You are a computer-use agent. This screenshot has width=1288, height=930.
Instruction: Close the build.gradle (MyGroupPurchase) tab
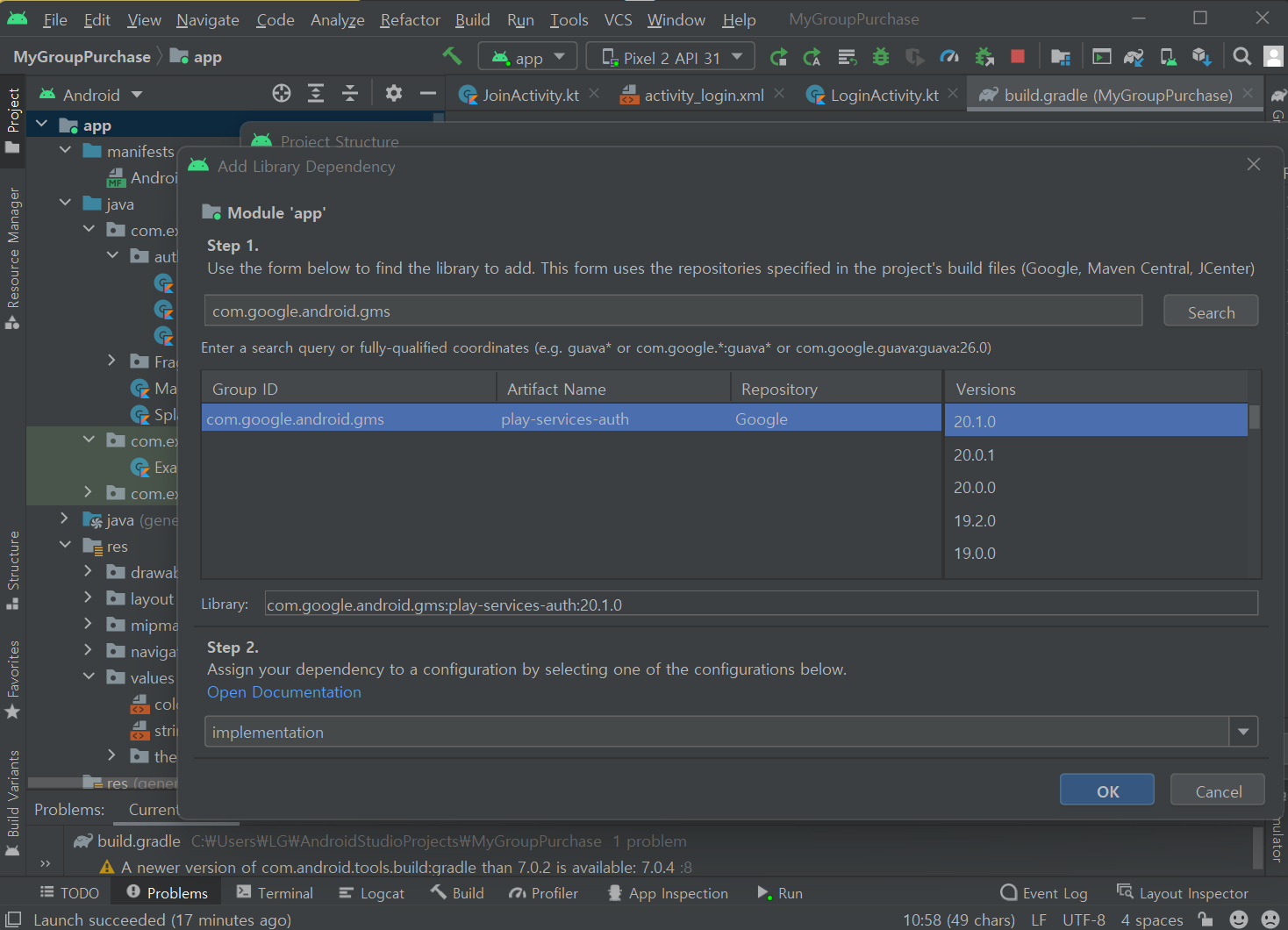(x=1247, y=93)
